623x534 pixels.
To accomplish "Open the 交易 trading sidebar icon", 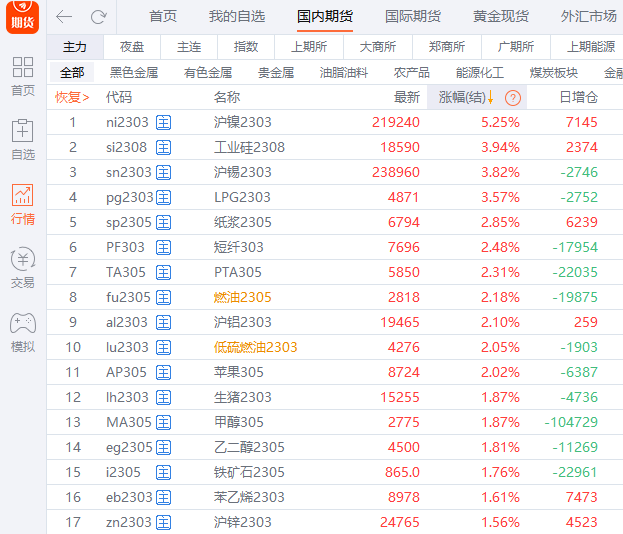I will coord(22,269).
